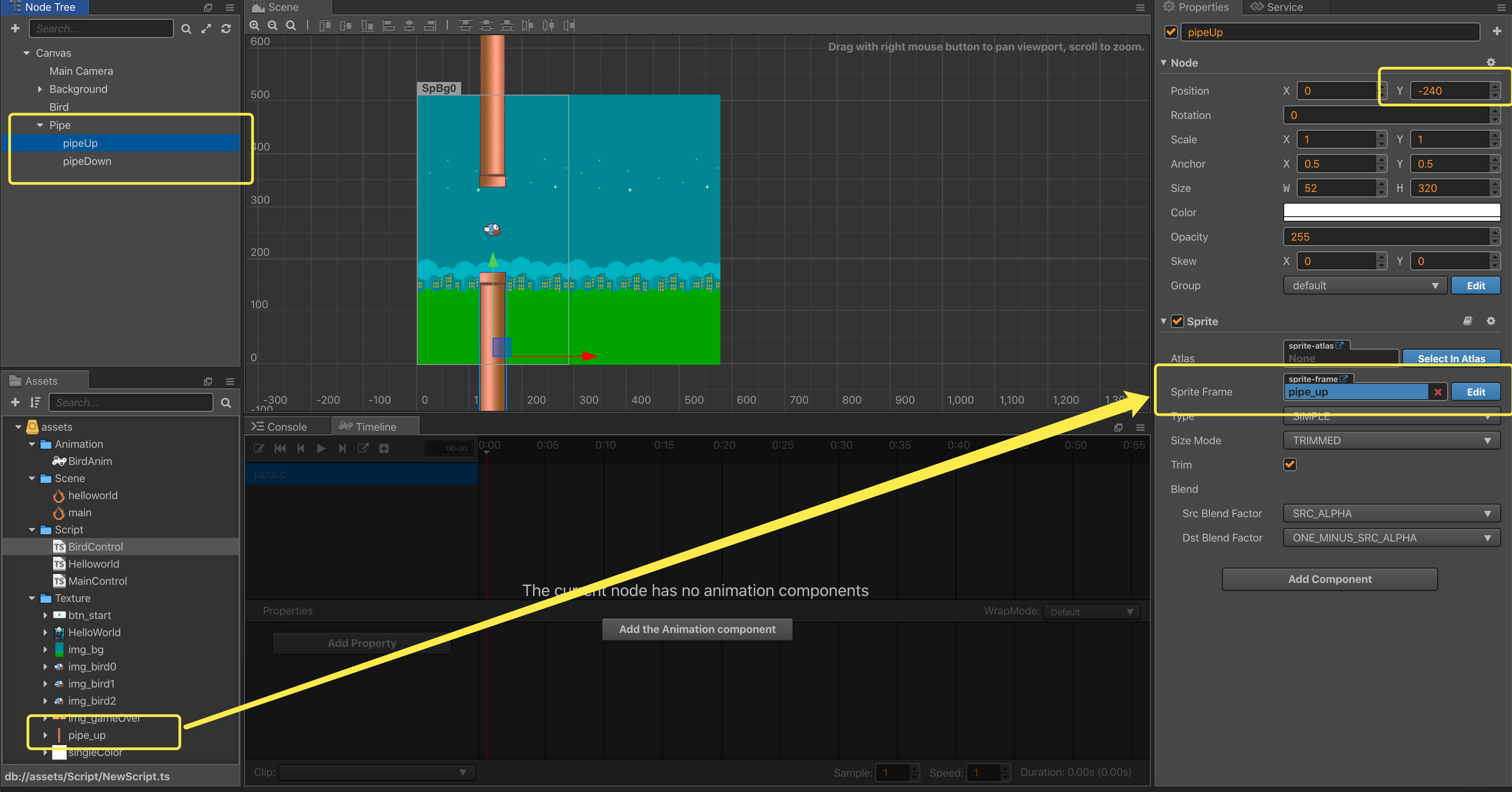Align nodes to horizontal center
Screen dimensions: 1512x792
click(x=409, y=25)
